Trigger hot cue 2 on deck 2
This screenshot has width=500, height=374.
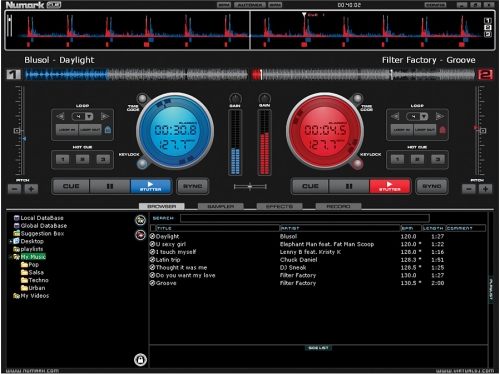coord(417,159)
